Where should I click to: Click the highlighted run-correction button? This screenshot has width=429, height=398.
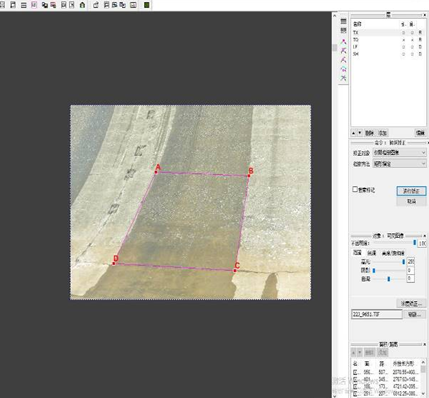(411, 191)
